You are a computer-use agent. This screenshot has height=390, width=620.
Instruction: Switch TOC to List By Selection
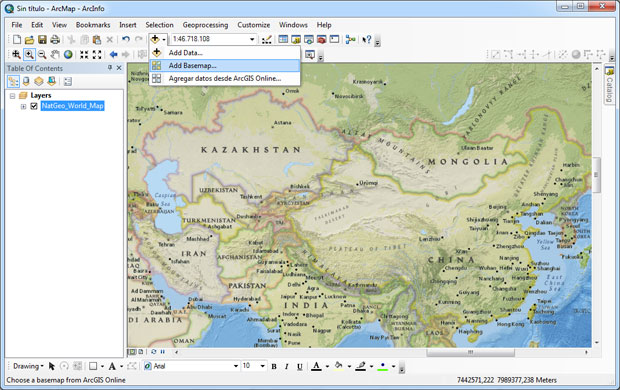coord(51,81)
